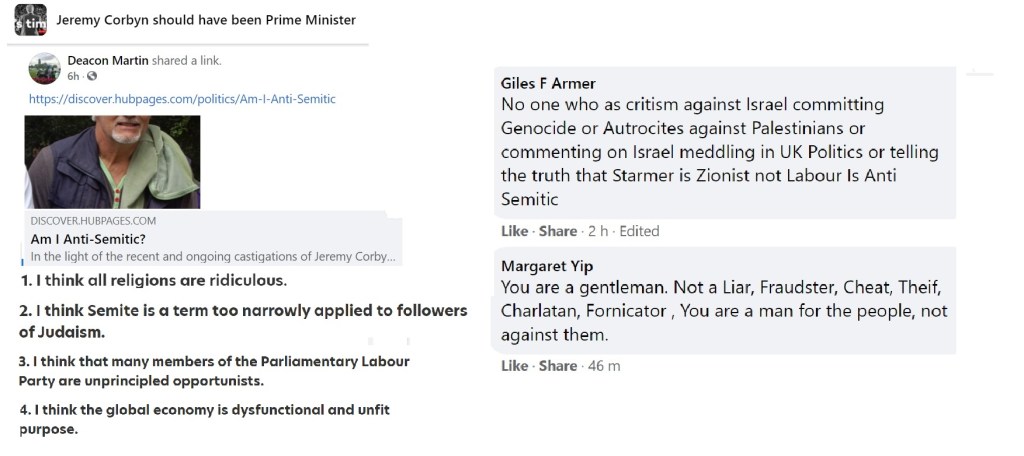Open Deacon Martin's profile name link
This screenshot has width=1024, height=456.
(x=108, y=61)
